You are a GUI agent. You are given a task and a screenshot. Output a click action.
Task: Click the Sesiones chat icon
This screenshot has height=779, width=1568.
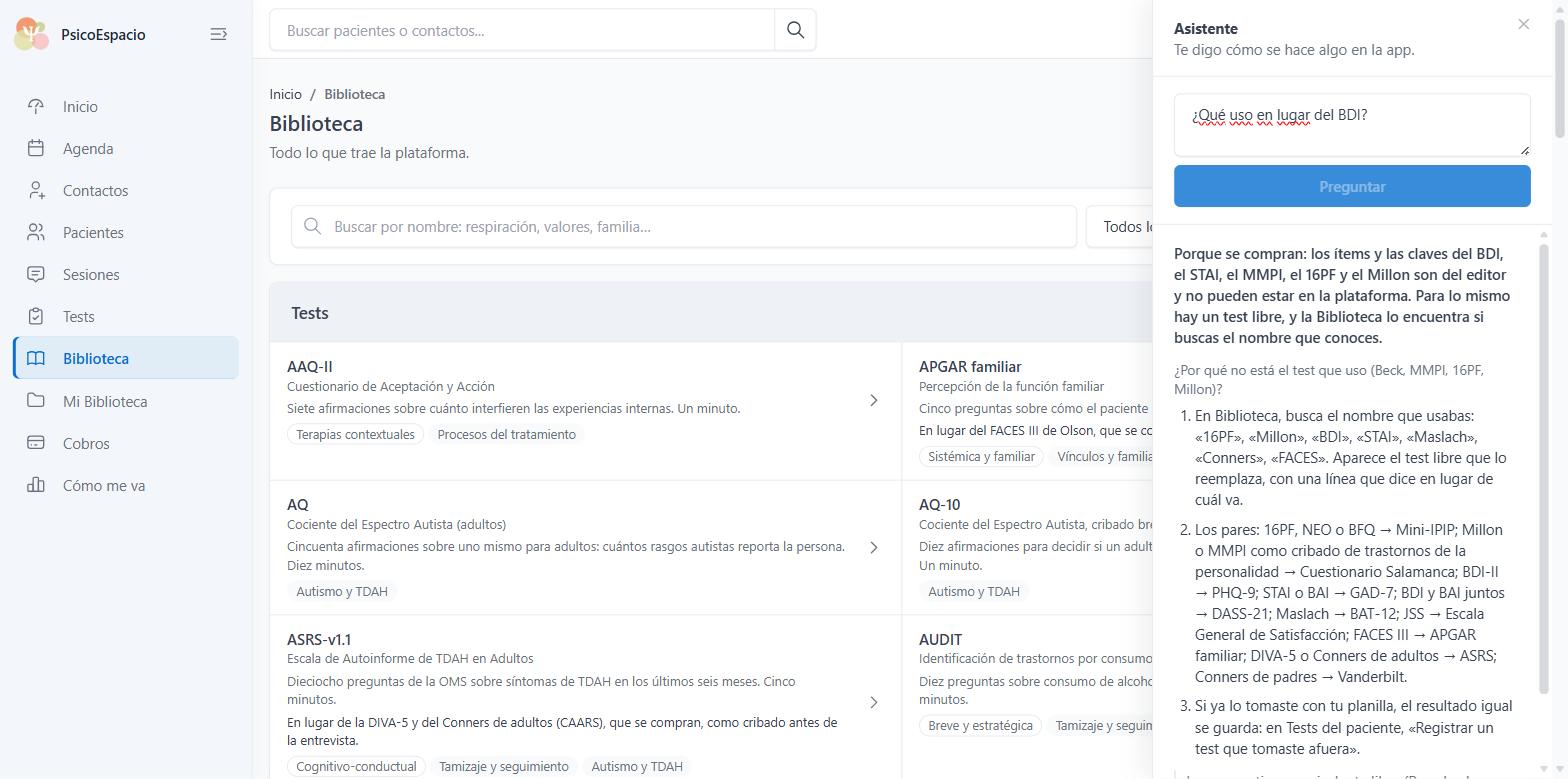point(36,274)
